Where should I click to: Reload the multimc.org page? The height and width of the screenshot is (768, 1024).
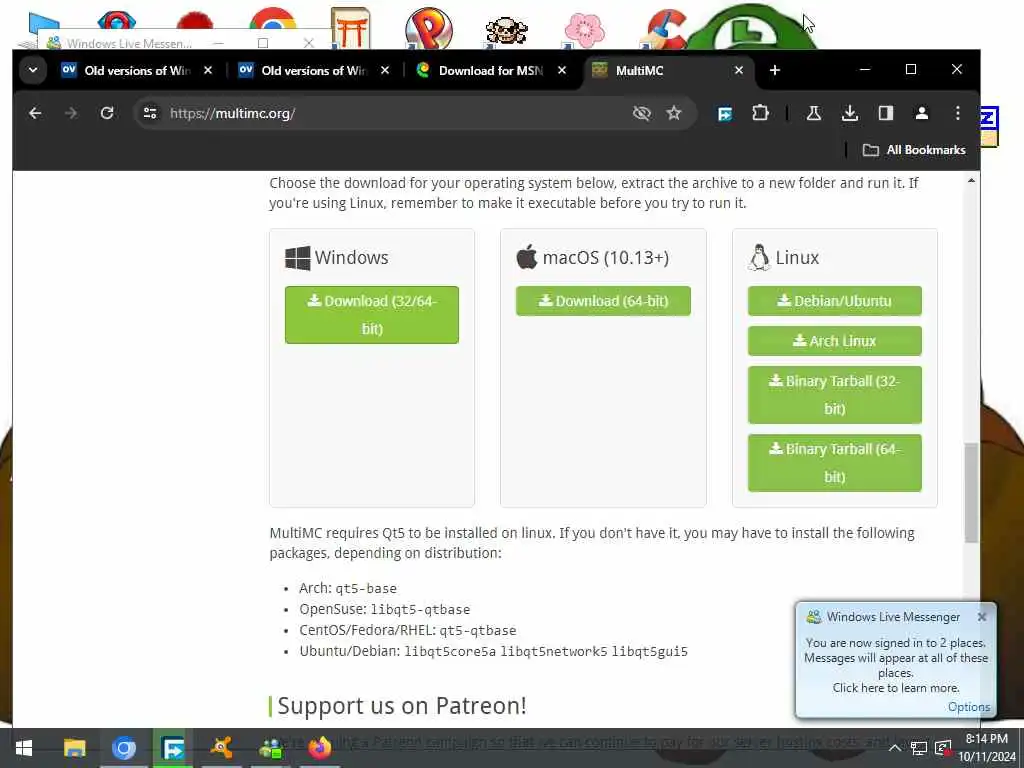pyautogui.click(x=107, y=113)
